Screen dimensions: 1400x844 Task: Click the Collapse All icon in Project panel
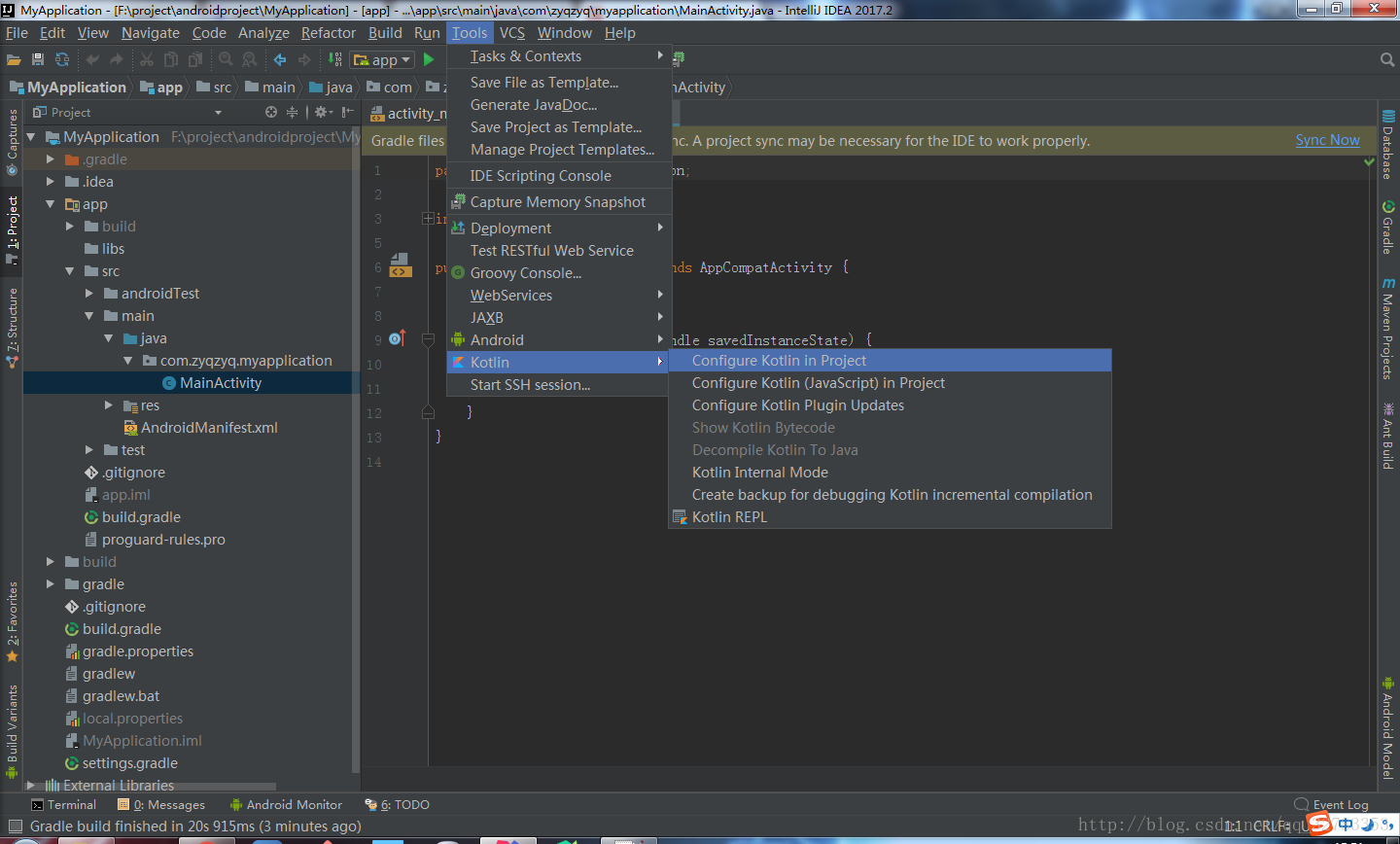pyautogui.click(x=292, y=113)
